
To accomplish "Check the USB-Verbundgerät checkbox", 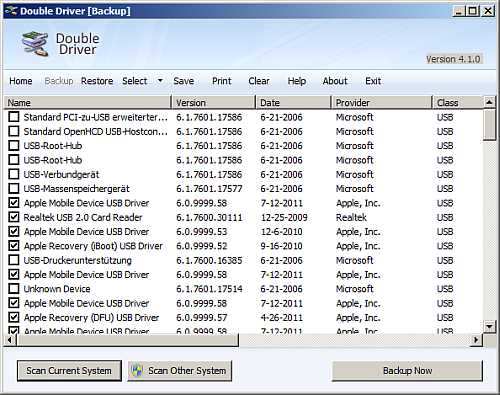I will [x=14, y=174].
